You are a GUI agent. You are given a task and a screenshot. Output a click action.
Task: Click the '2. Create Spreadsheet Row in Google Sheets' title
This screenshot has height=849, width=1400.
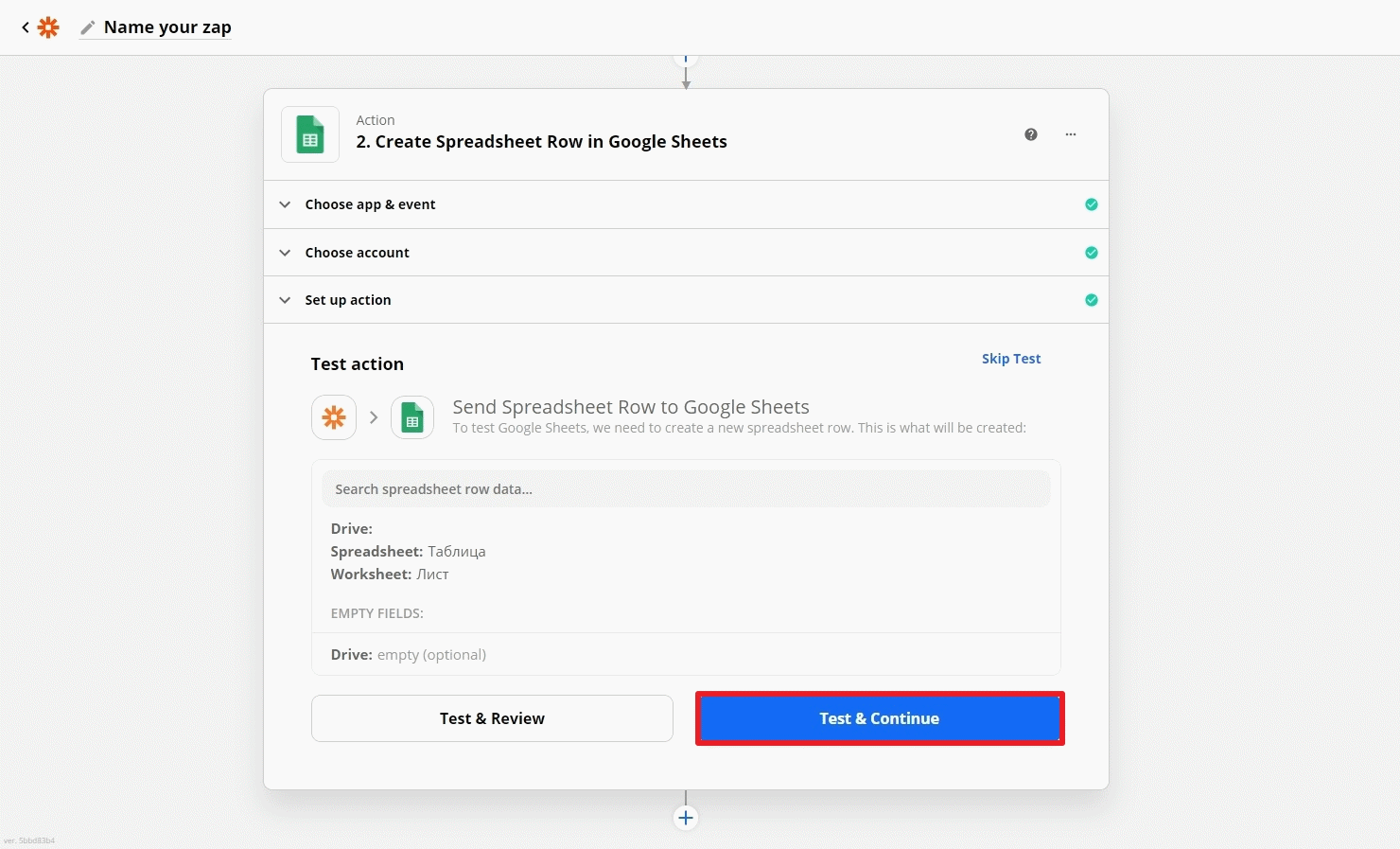tap(541, 142)
